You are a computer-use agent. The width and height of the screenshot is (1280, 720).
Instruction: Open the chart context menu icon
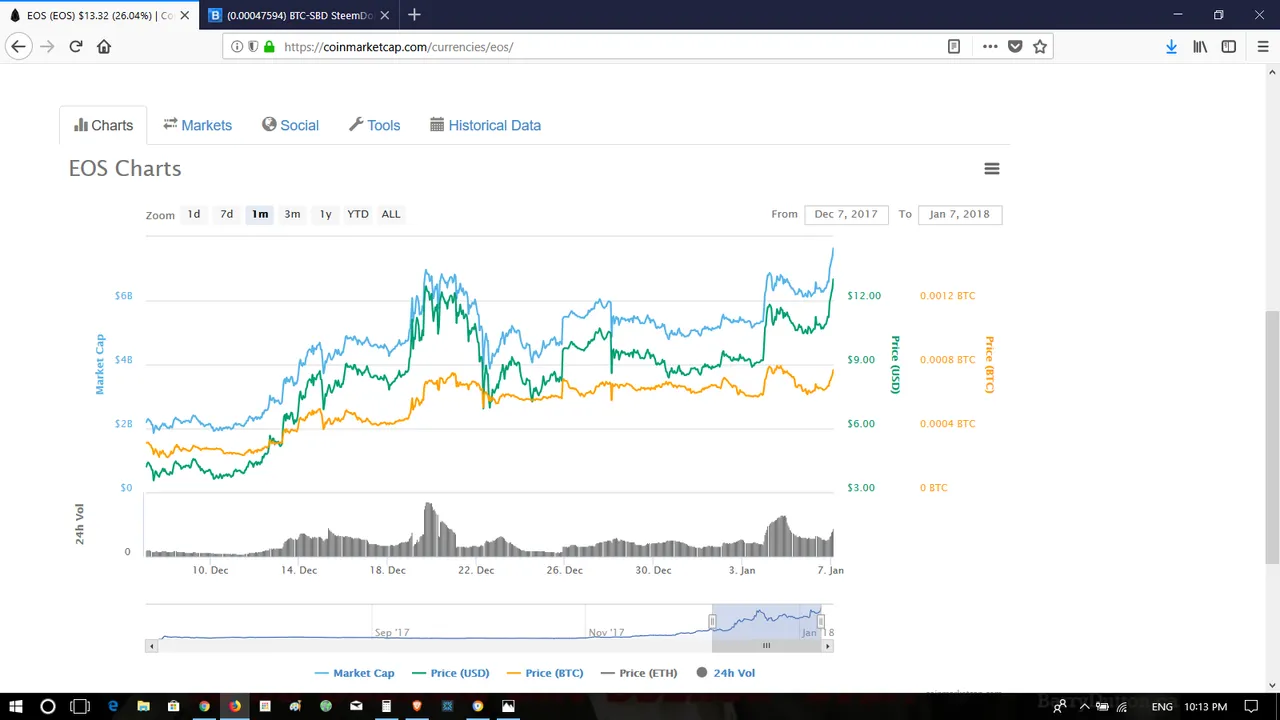pyautogui.click(x=992, y=169)
